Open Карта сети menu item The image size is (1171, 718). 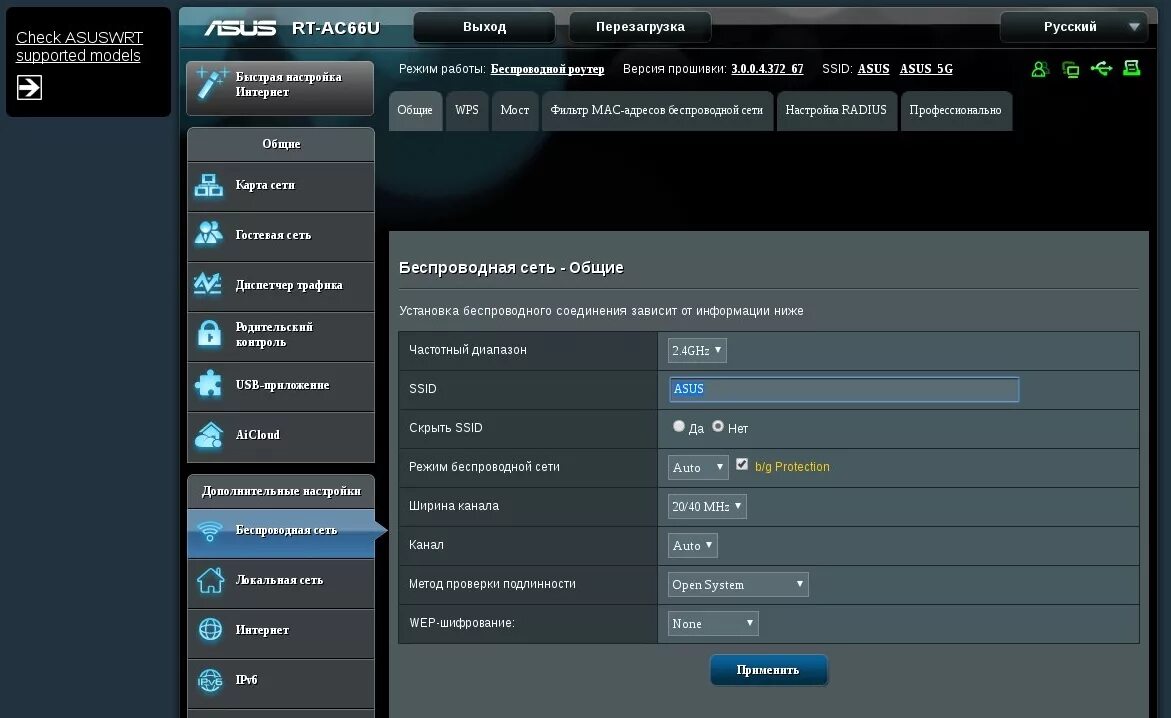click(281, 185)
